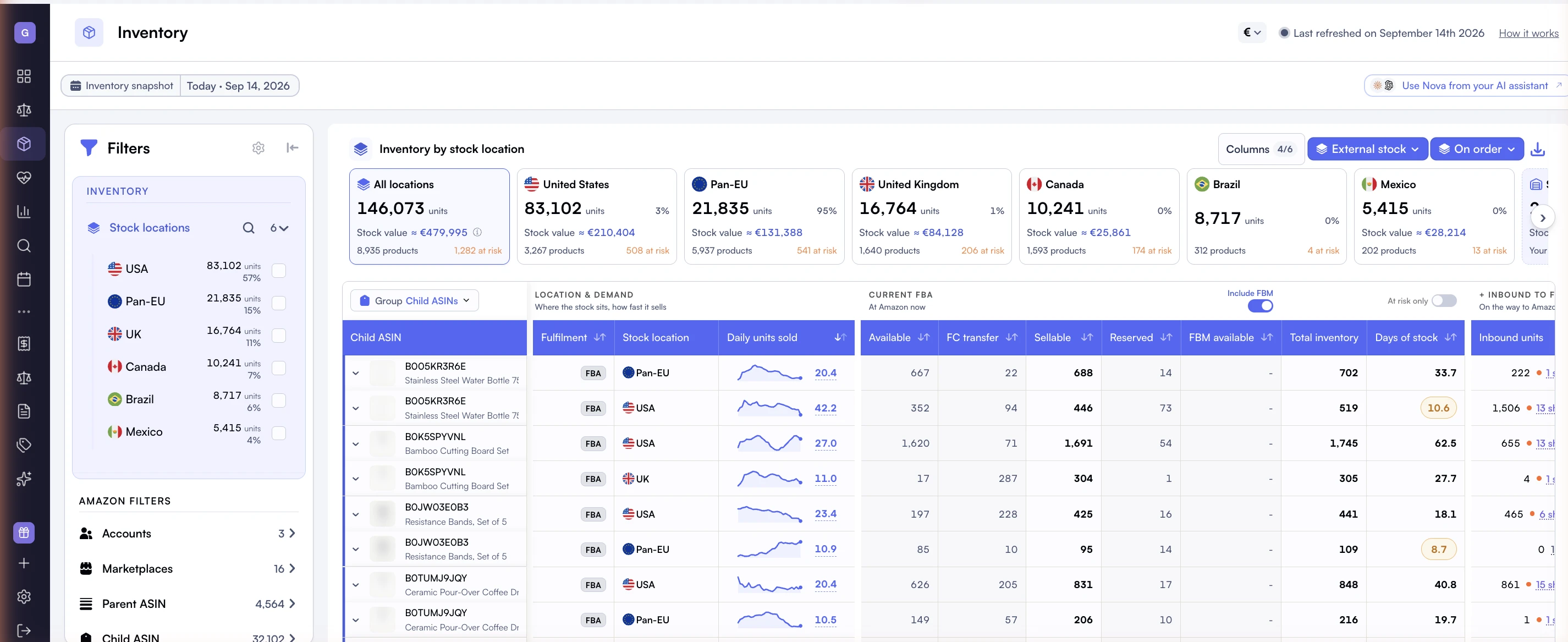Click daily units value 42.2
Viewport: 1568px width, 642px height.
pos(826,408)
